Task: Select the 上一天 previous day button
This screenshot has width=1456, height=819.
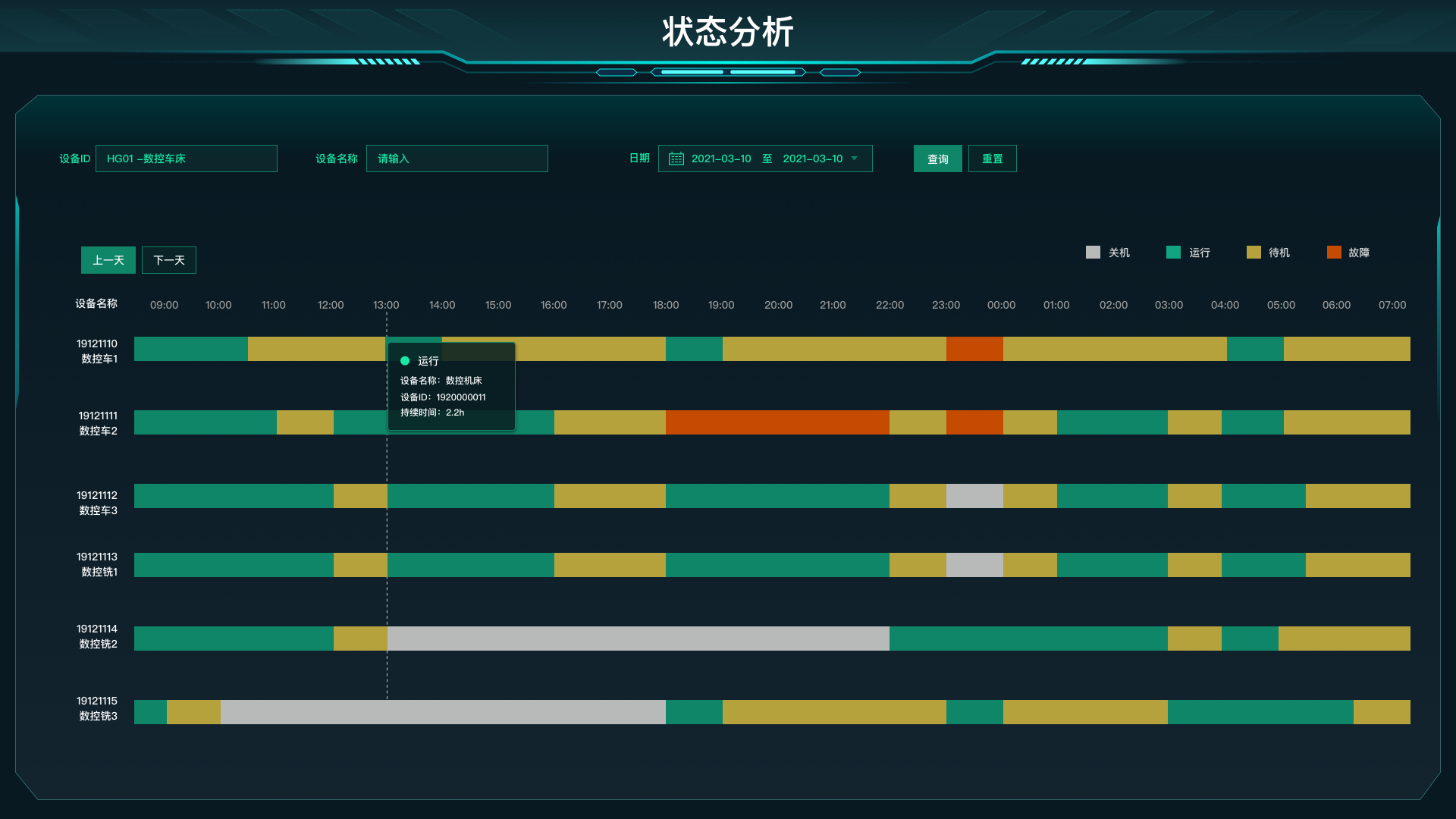Action: pyautogui.click(x=108, y=260)
